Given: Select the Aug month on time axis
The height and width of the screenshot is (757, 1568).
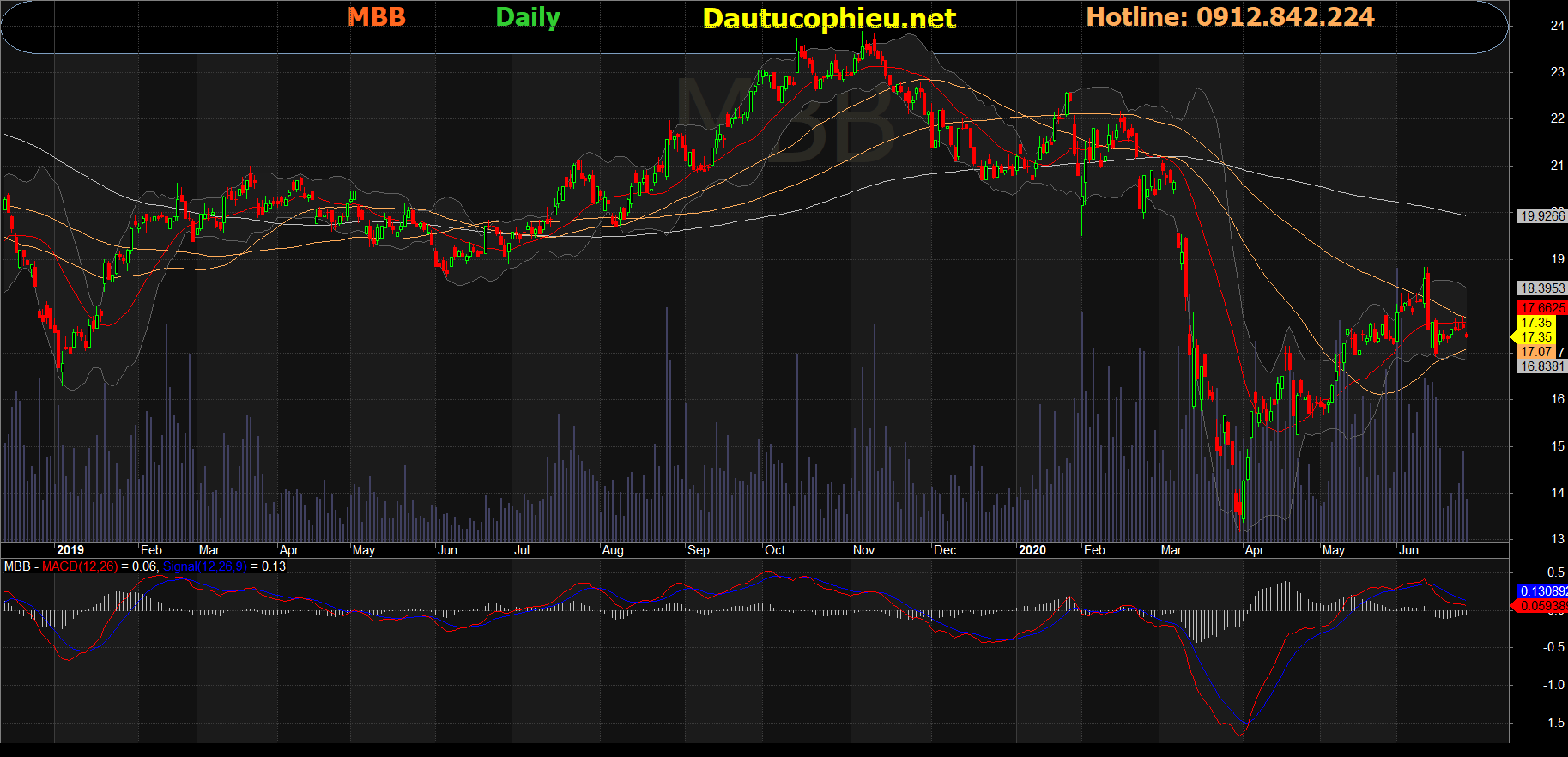Looking at the screenshot, I should tap(613, 550).
